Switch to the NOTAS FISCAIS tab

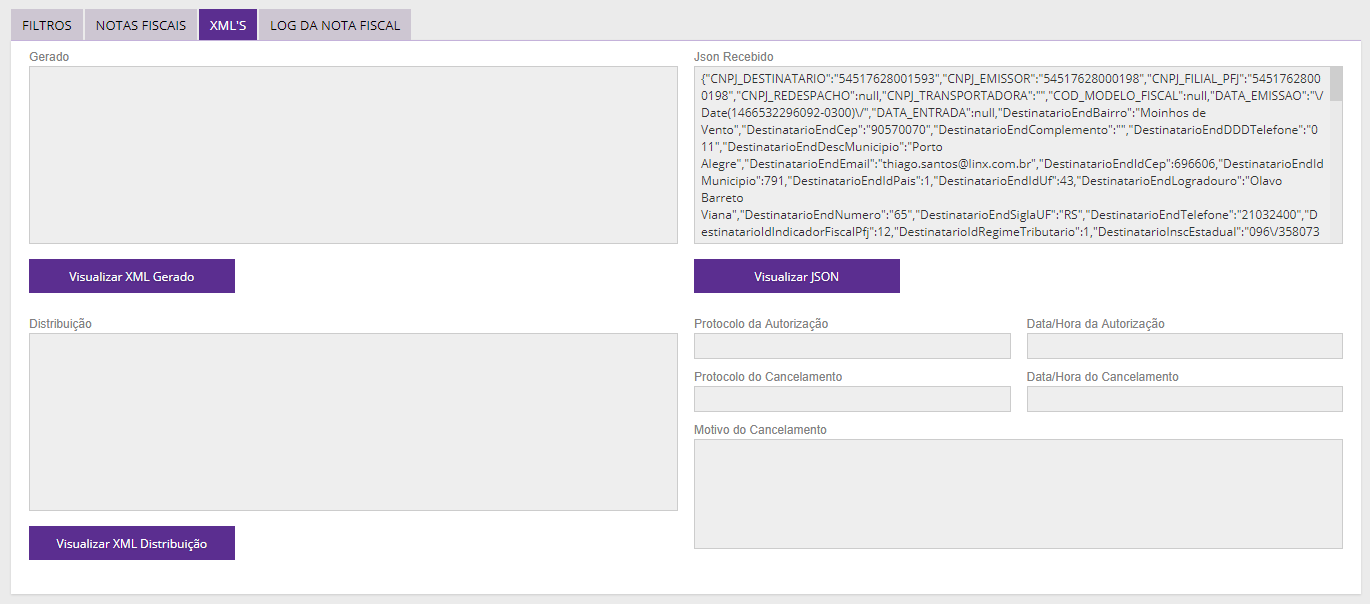point(141,25)
